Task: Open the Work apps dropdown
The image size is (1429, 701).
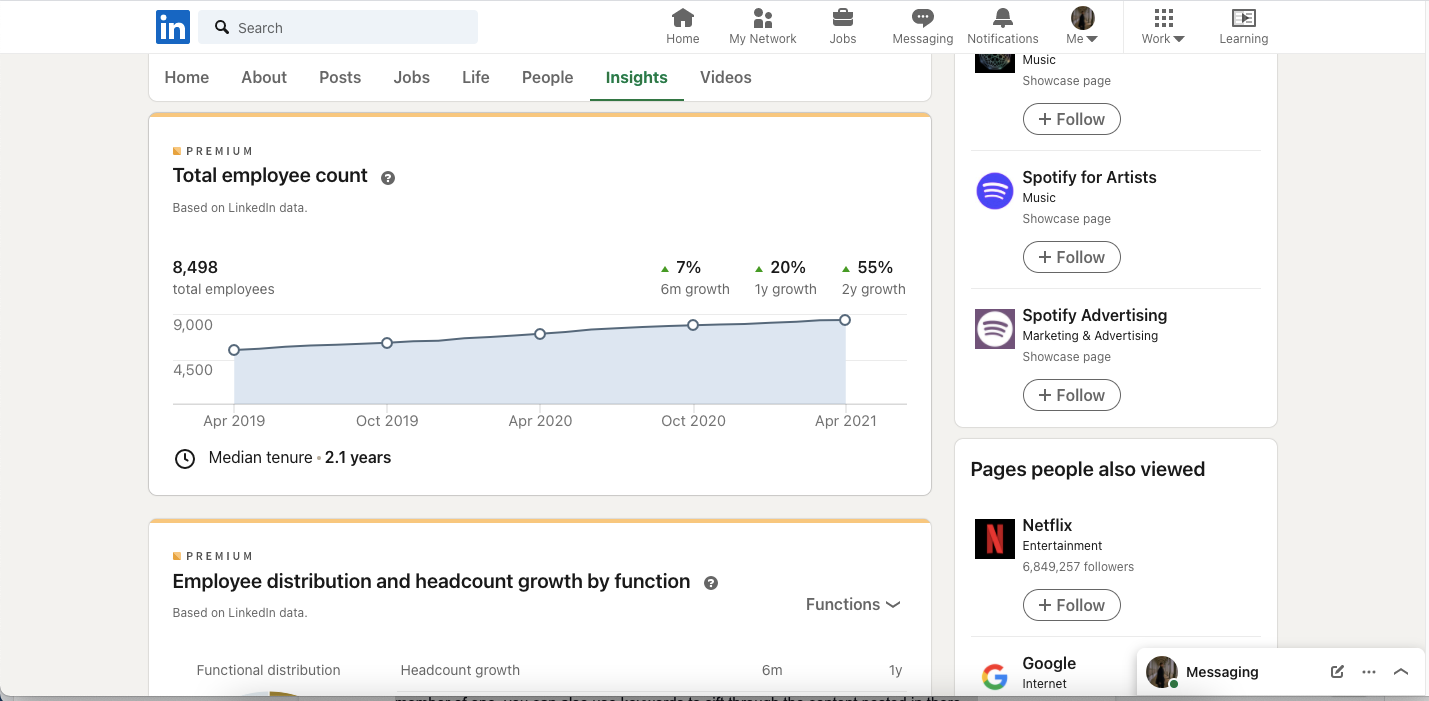Action: 1163,27
